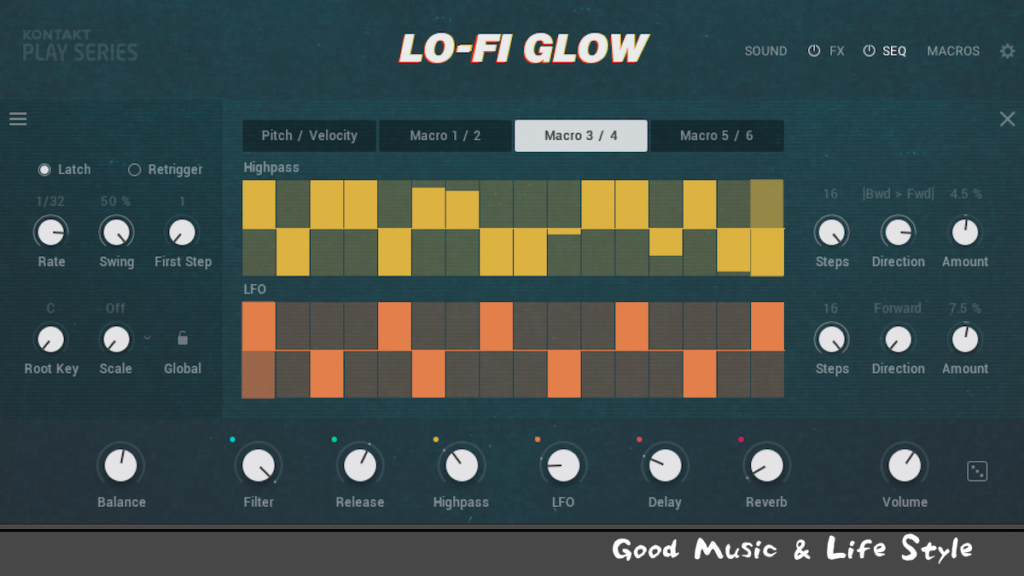Click the Root Key knob
The height and width of the screenshot is (576, 1024).
click(50, 339)
